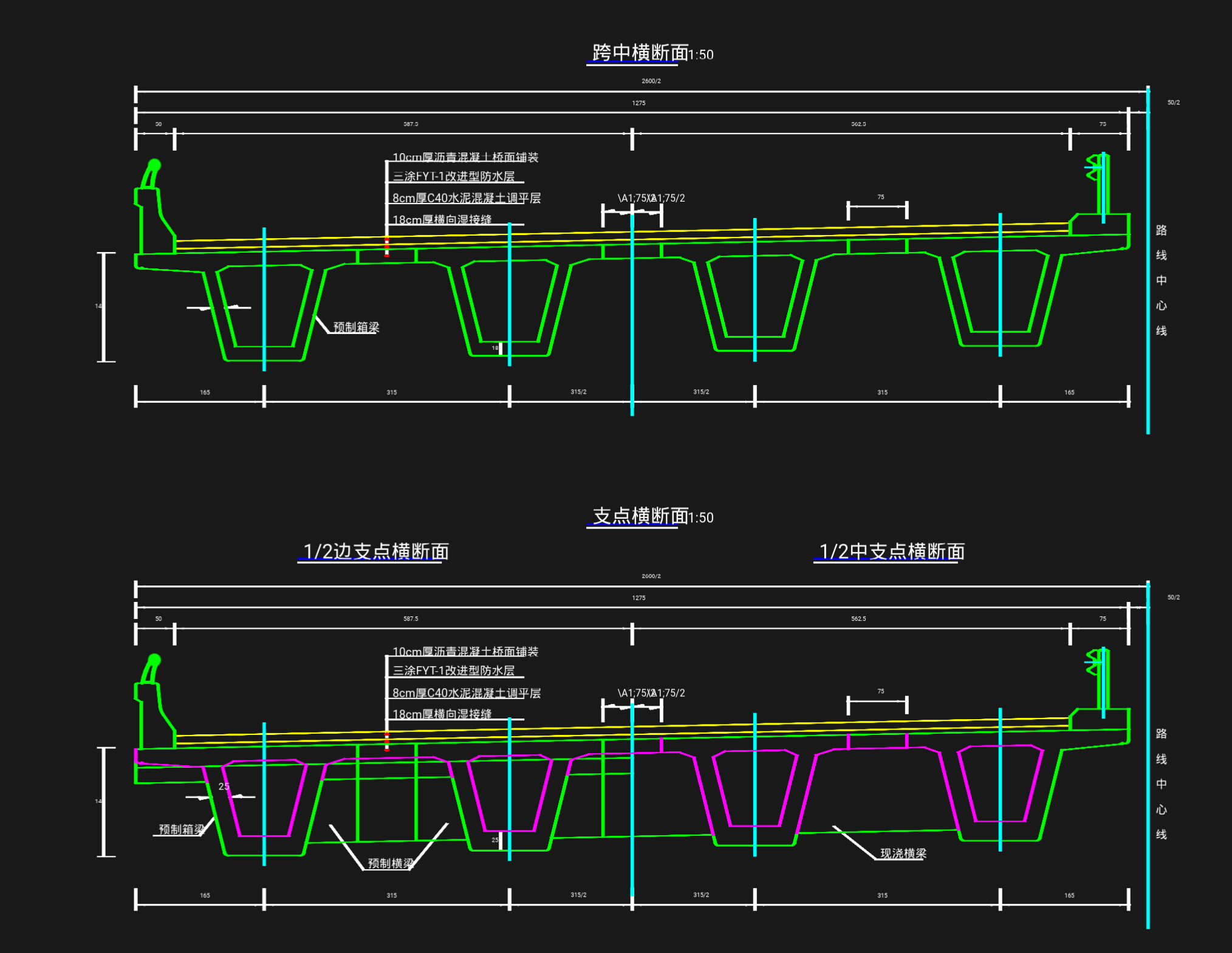The height and width of the screenshot is (953, 1232).
Task: Click the 三涂FYT-1改进型防水层 note in support section
Action: (x=453, y=671)
